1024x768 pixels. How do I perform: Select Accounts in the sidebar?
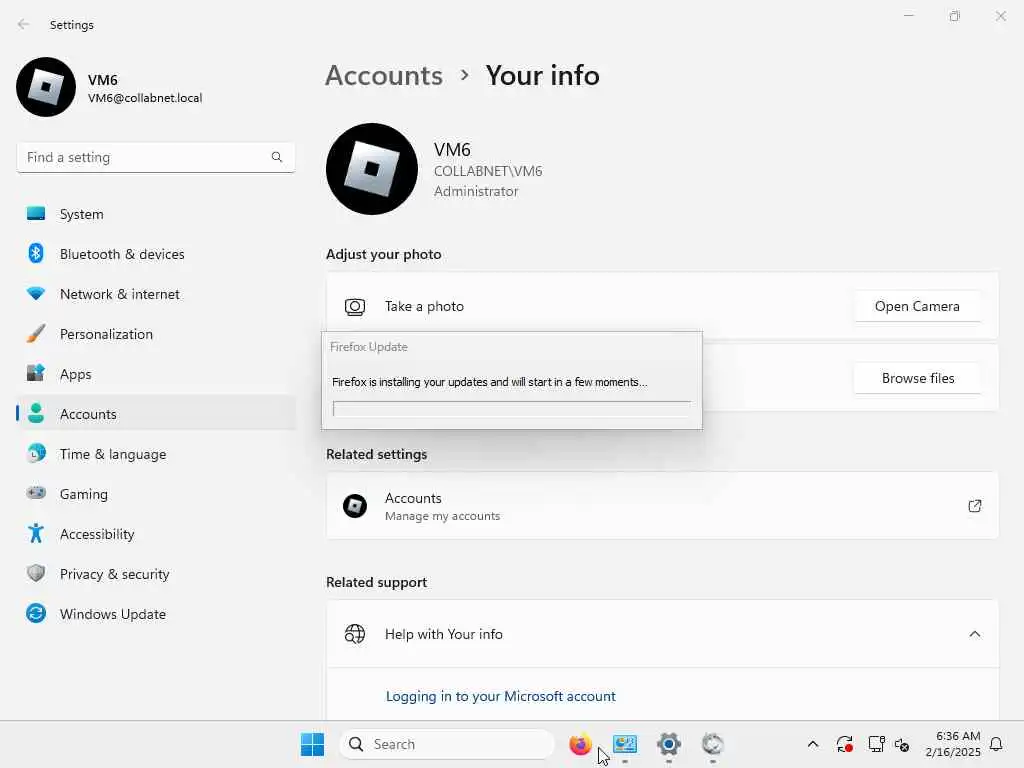(x=156, y=414)
